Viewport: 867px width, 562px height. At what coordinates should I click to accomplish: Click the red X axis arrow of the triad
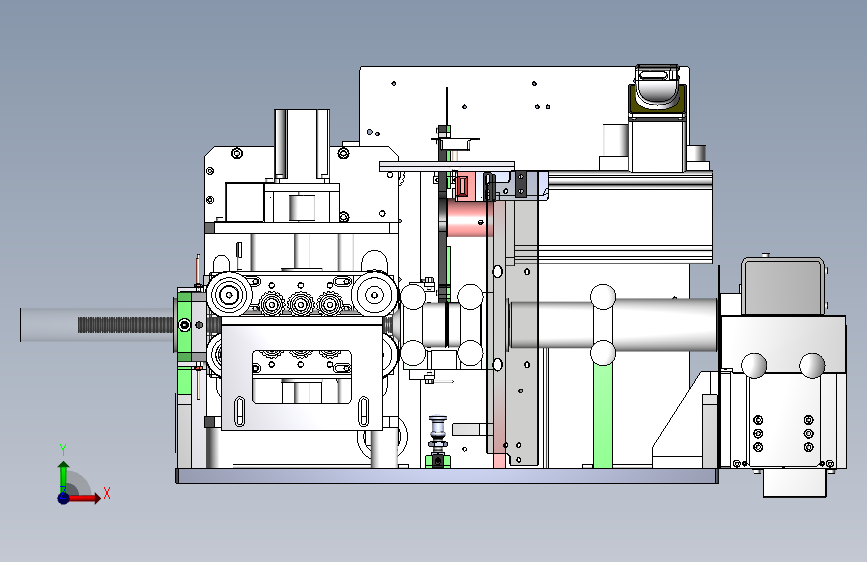pyautogui.click(x=84, y=498)
